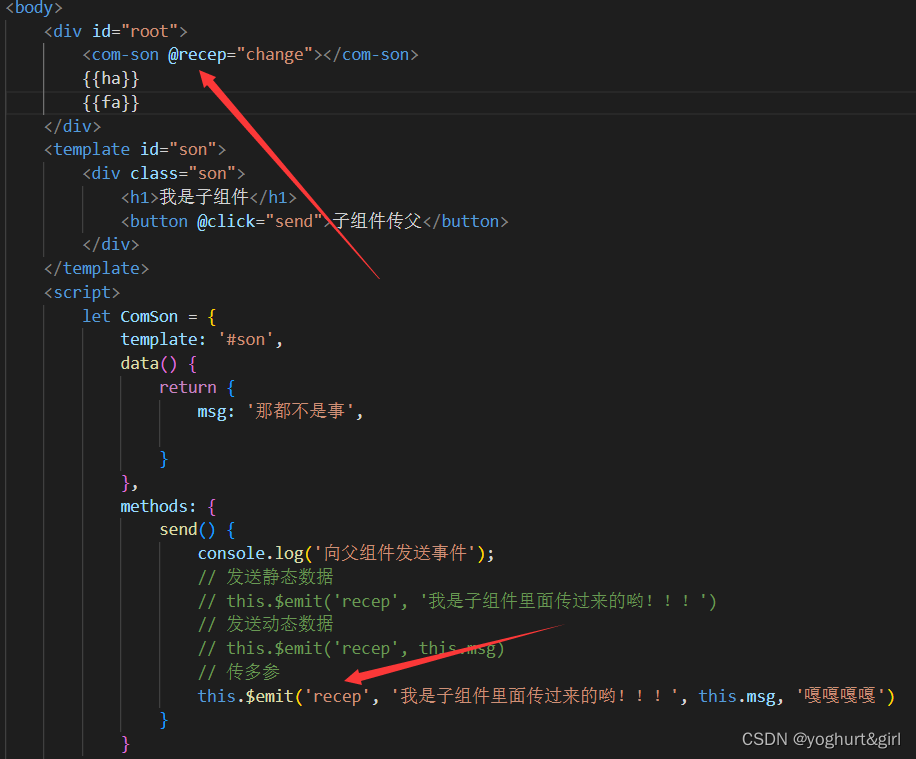Click the "change" handler value
Image resolution: width=916 pixels, height=759 pixels.
[x=275, y=55]
